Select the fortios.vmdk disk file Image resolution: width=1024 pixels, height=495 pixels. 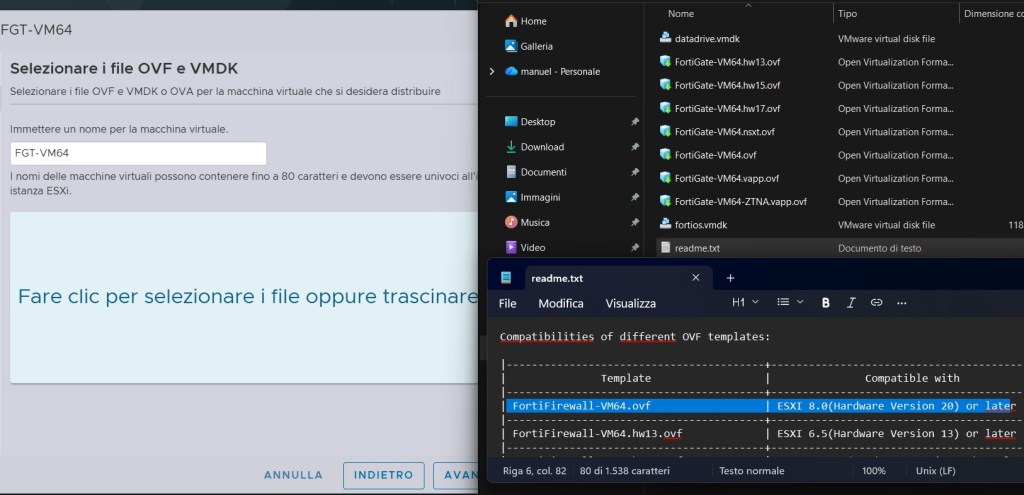pyautogui.click(x=700, y=225)
